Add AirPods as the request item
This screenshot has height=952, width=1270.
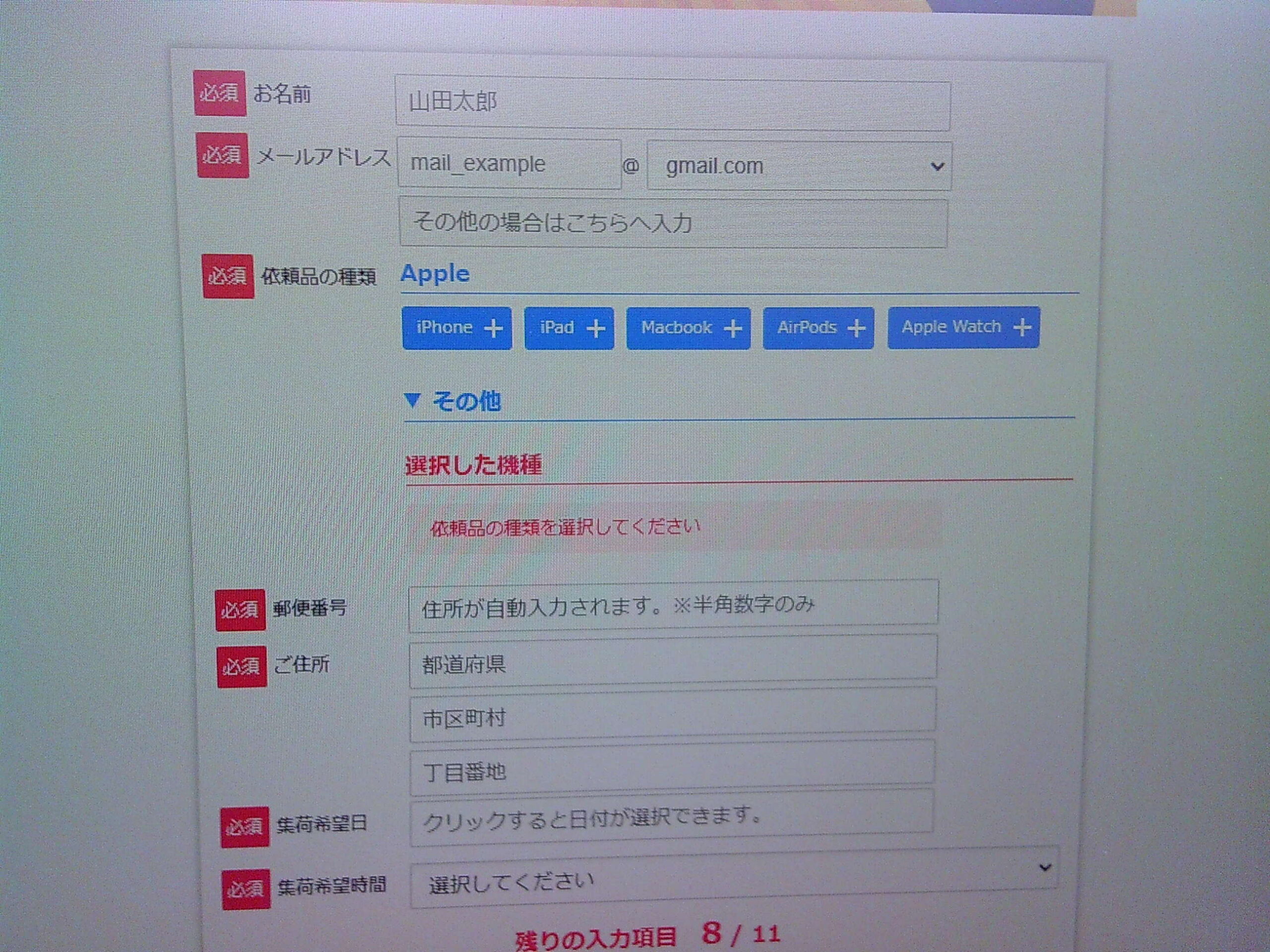point(818,328)
